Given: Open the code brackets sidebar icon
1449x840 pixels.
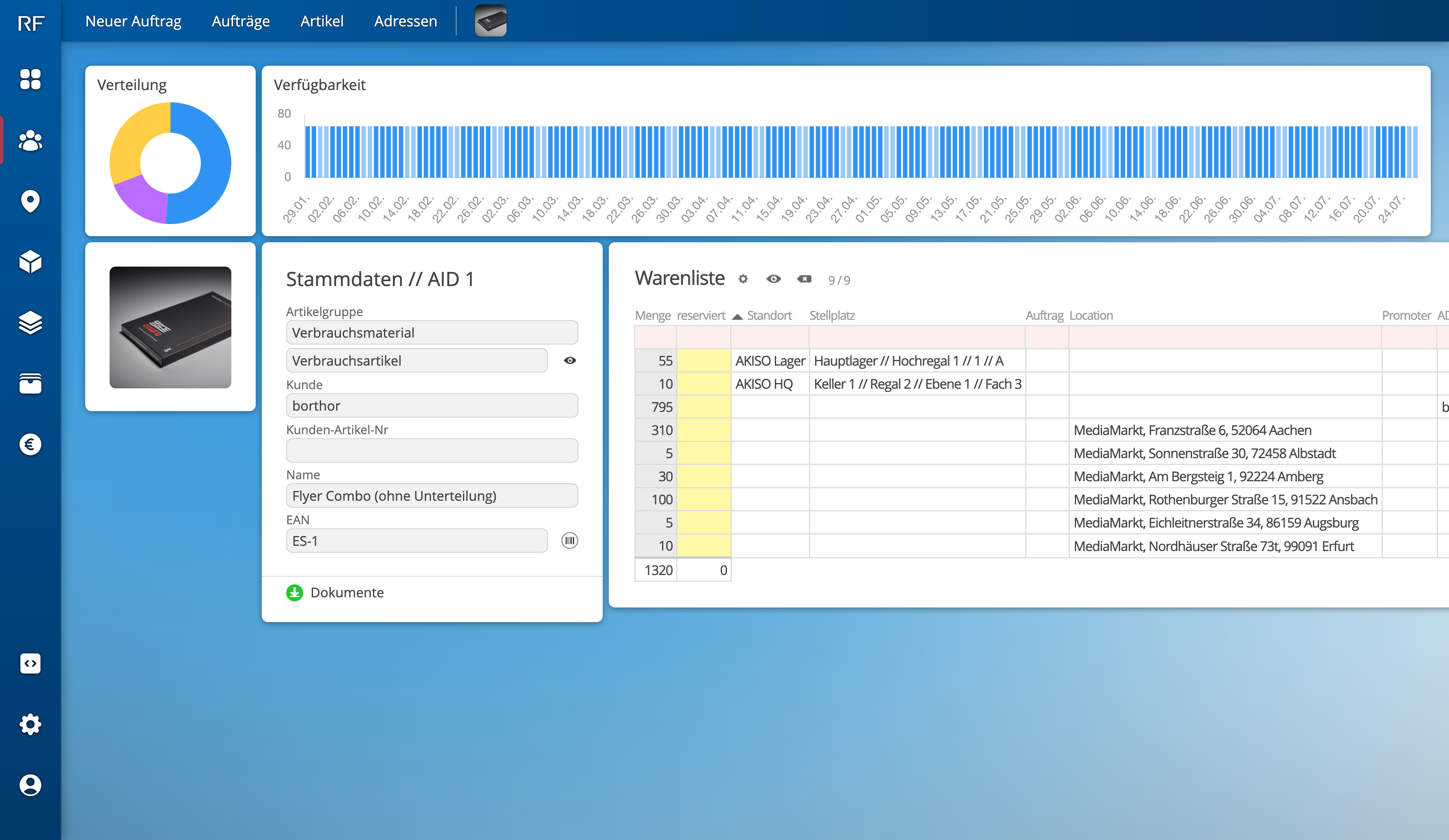Looking at the screenshot, I should [x=30, y=663].
